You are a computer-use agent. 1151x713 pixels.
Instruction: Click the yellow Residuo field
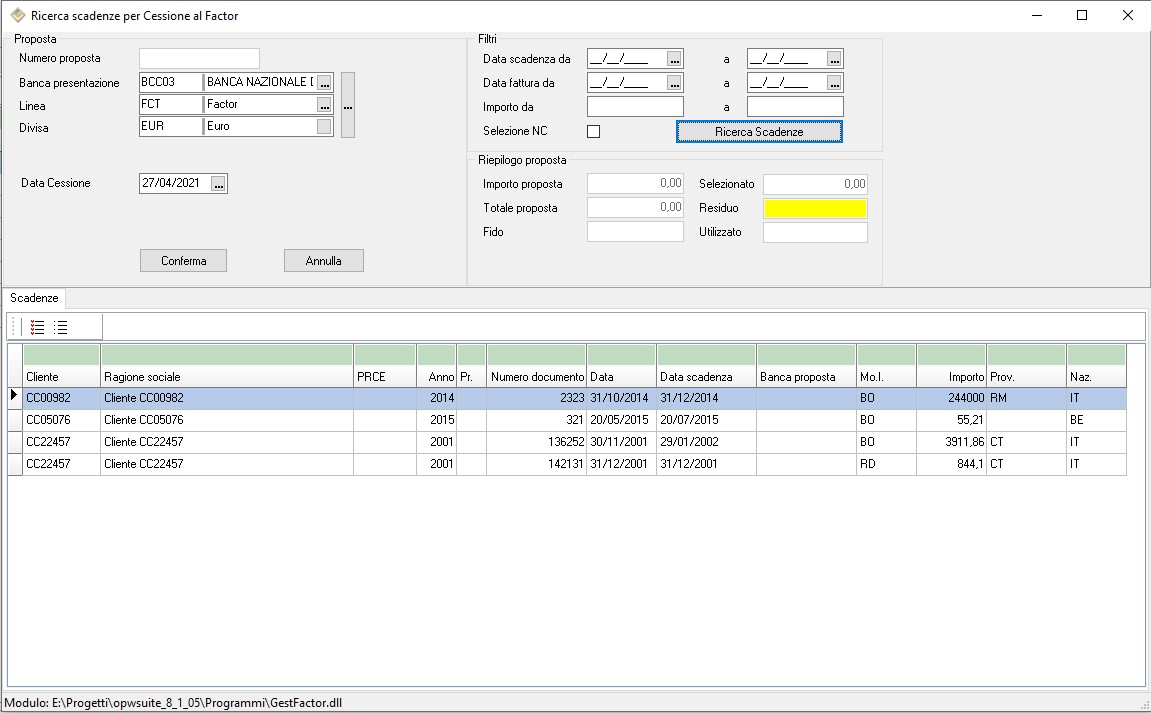pyautogui.click(x=814, y=208)
